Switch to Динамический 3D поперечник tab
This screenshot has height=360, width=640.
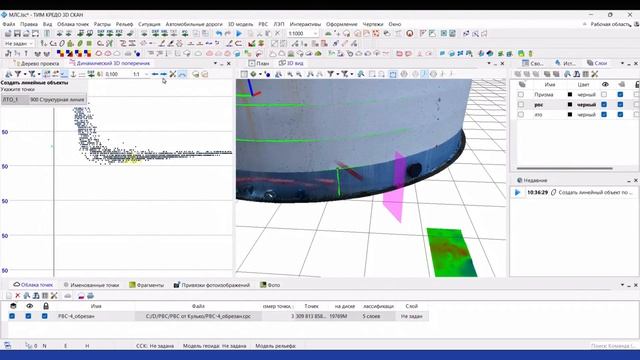pos(109,63)
